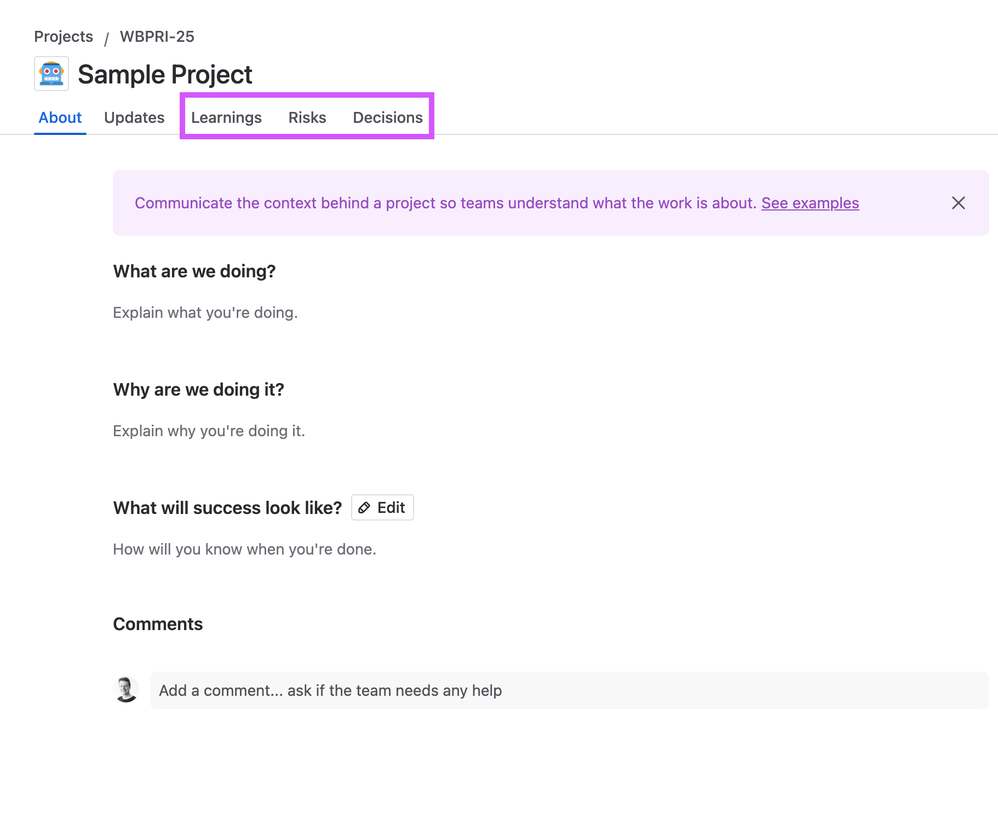Go to the Decisions tab
Viewport: 998px width, 822px height.
(388, 118)
